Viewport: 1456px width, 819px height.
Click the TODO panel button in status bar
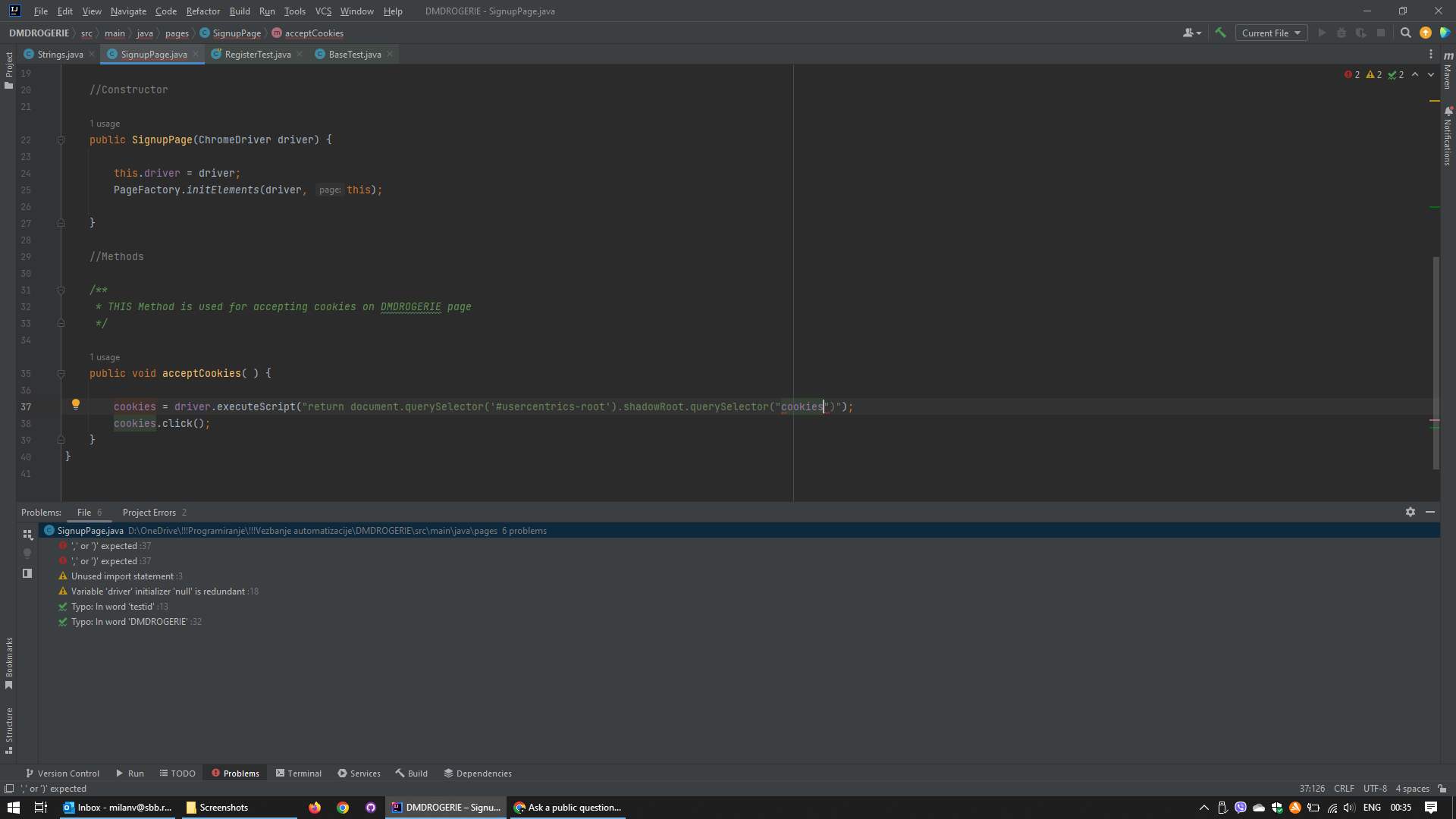pos(178,773)
